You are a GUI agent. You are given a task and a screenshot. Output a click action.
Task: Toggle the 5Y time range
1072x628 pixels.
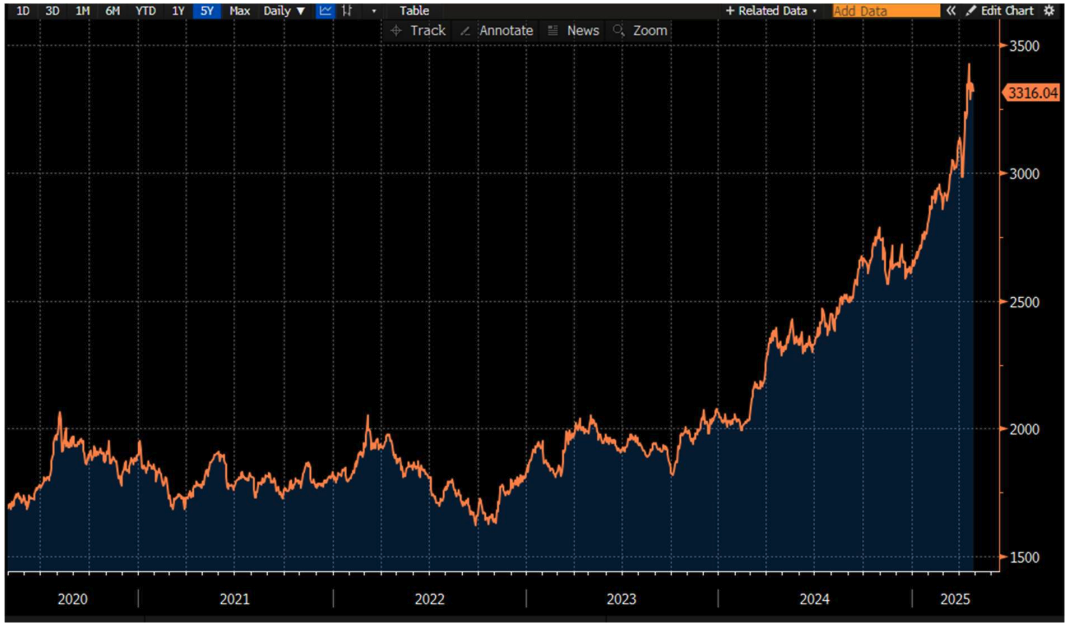click(x=207, y=11)
